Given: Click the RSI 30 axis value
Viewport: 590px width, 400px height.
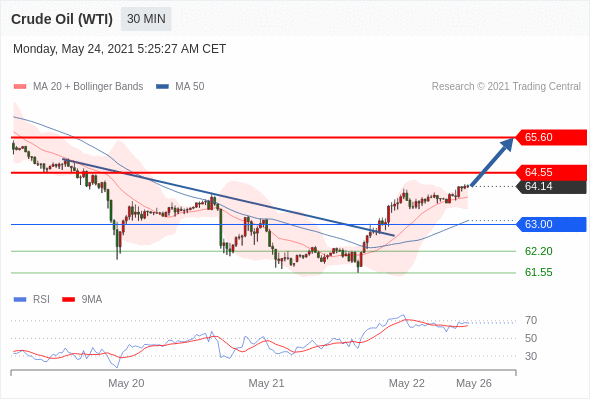Looking at the screenshot, I should click(531, 356).
